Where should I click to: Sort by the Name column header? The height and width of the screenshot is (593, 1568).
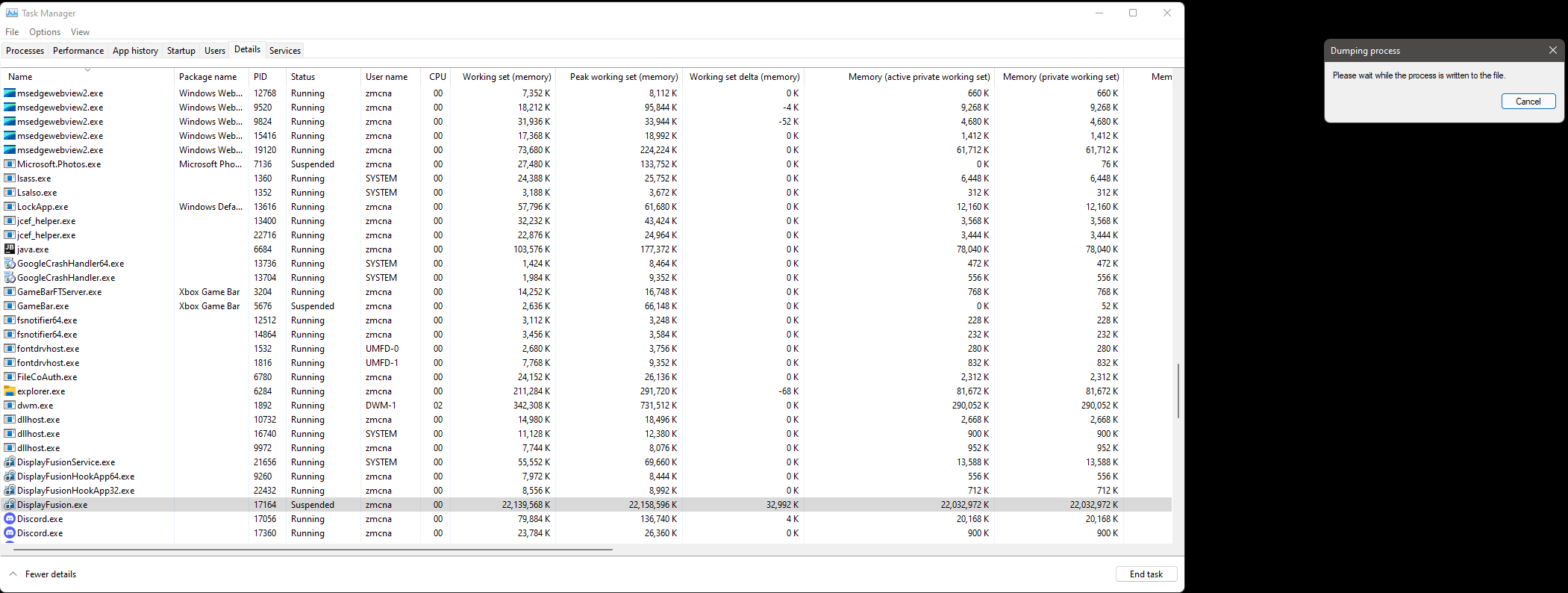(x=21, y=76)
